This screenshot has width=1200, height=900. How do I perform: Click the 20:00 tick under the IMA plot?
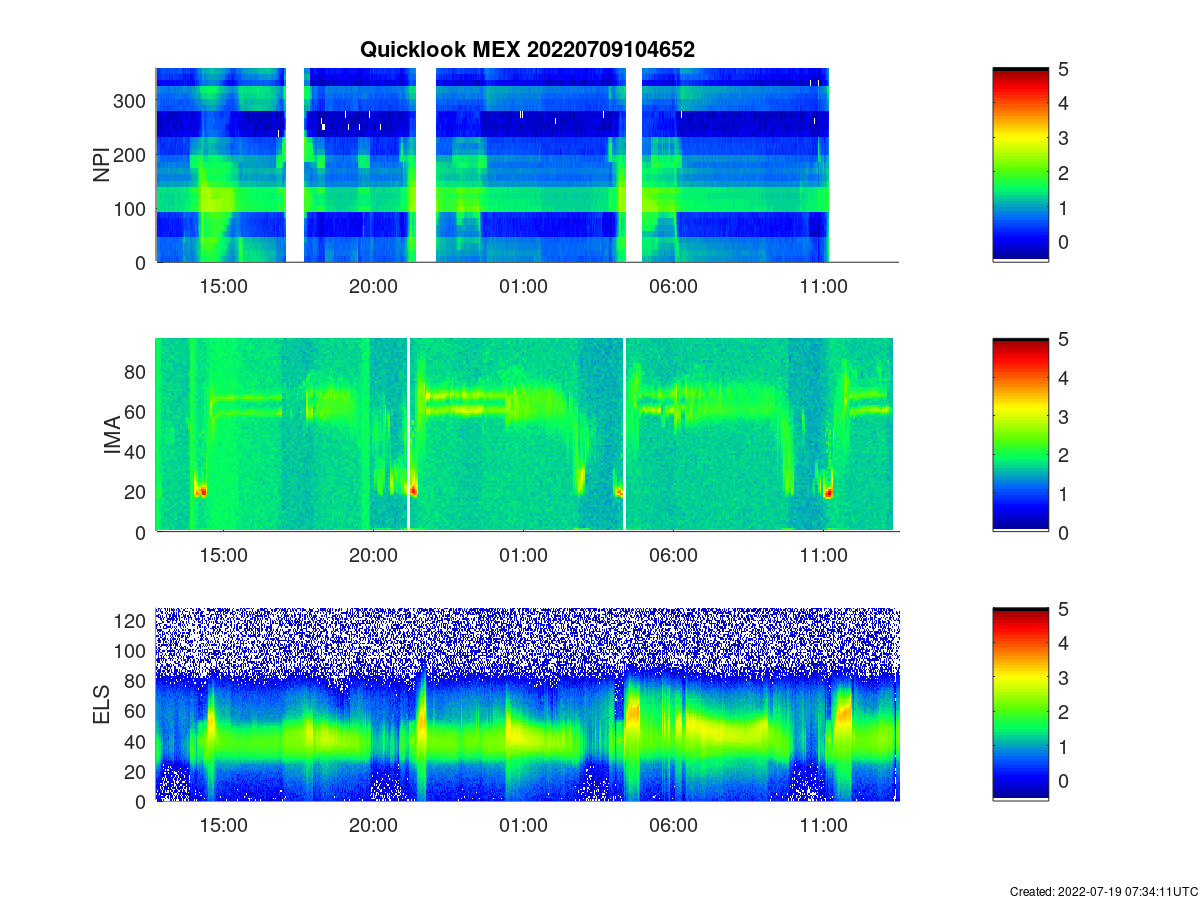[374, 556]
